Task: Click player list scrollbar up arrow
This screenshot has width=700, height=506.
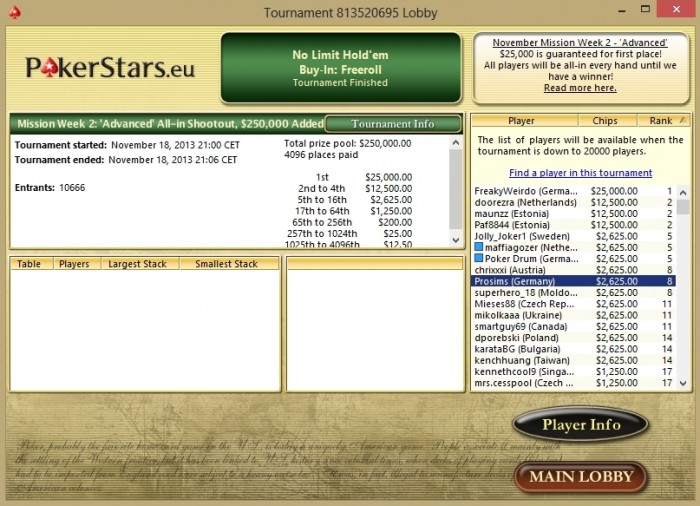Action: point(683,193)
